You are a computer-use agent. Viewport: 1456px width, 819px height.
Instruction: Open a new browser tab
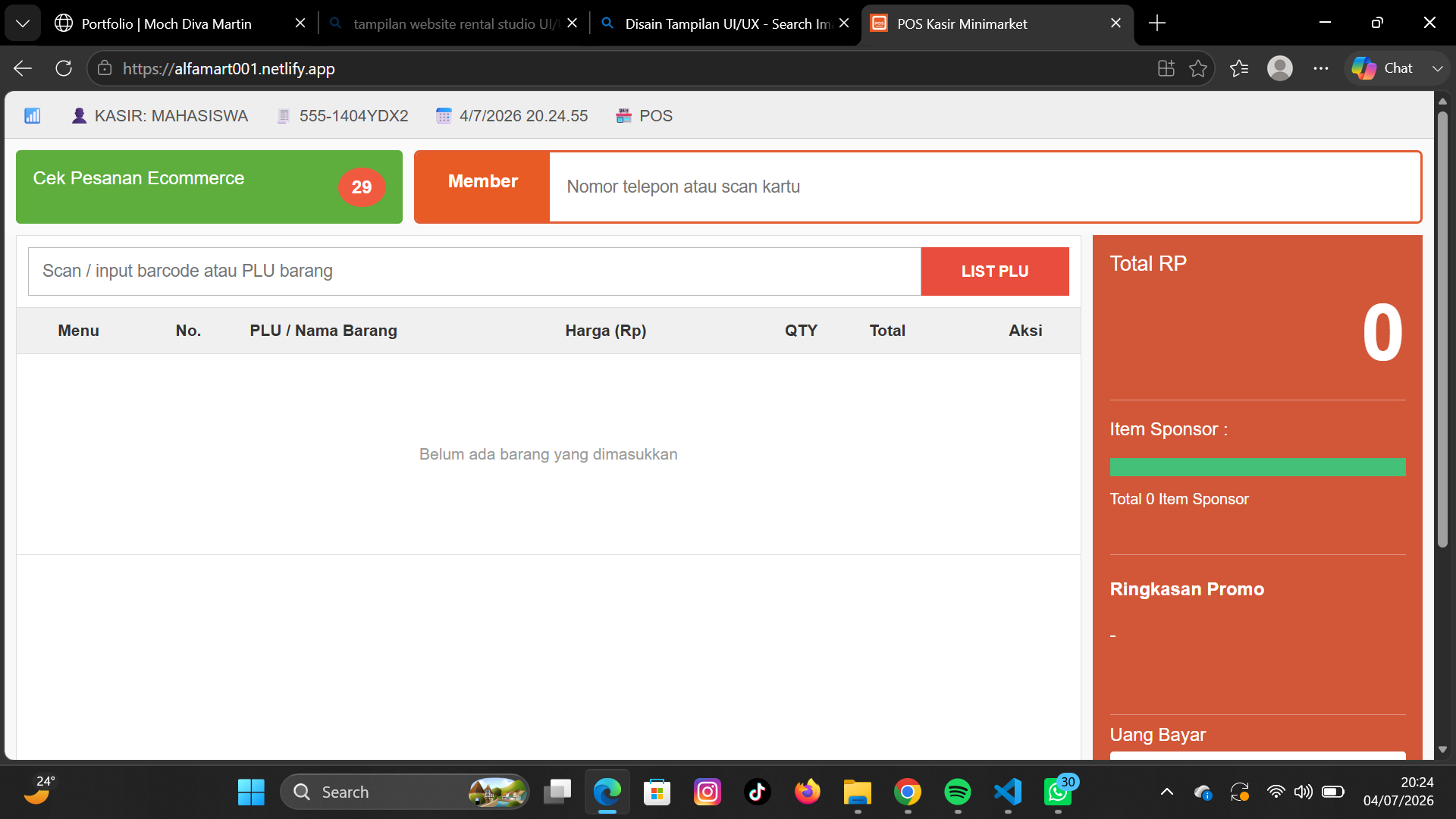point(1157,24)
